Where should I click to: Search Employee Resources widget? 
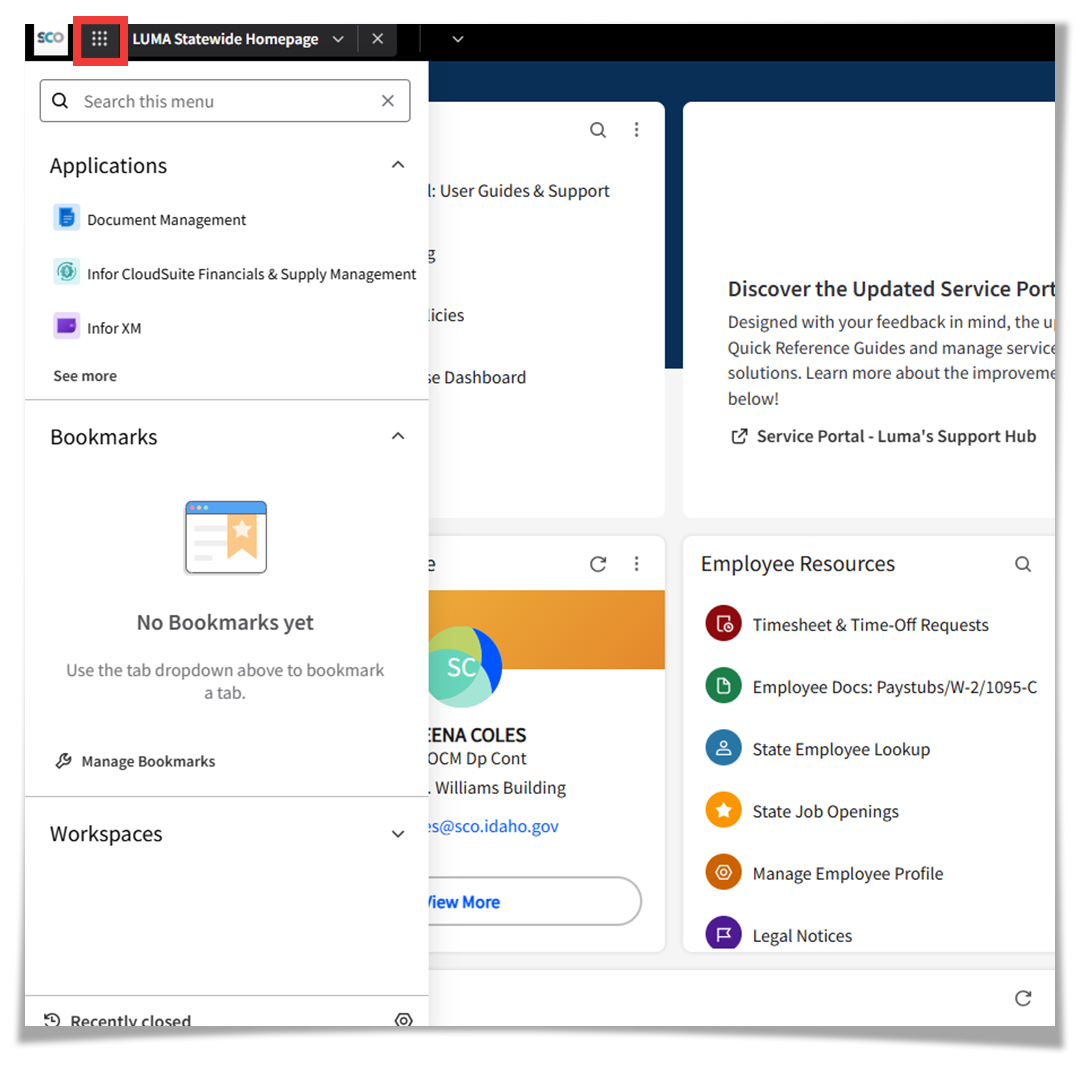(1024, 565)
